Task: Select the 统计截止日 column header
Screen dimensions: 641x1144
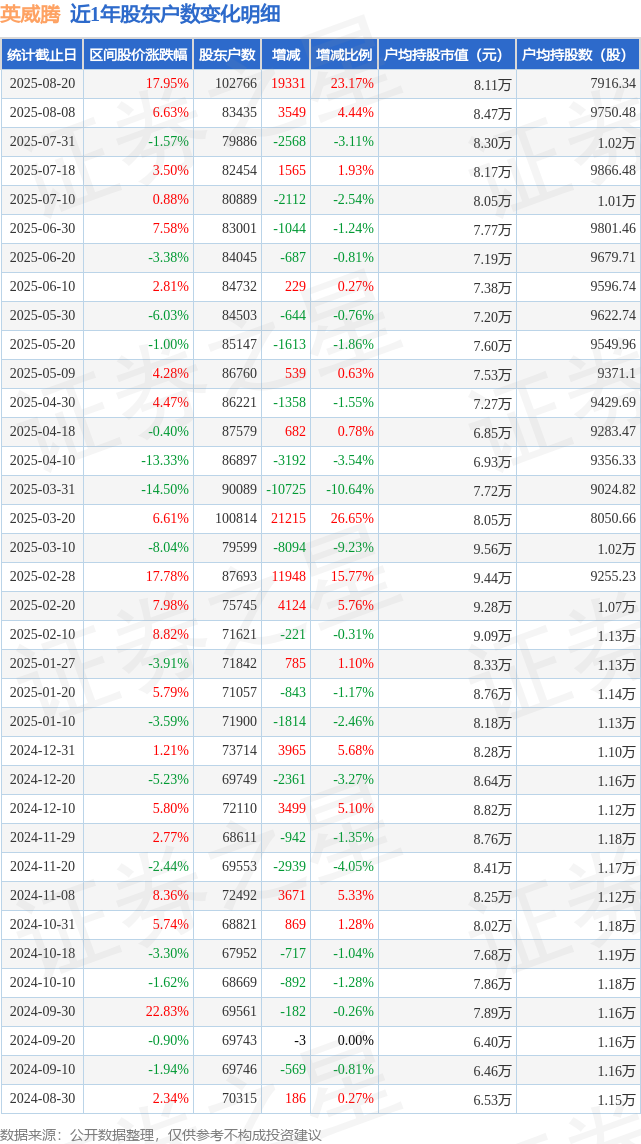Action: [x=41, y=55]
